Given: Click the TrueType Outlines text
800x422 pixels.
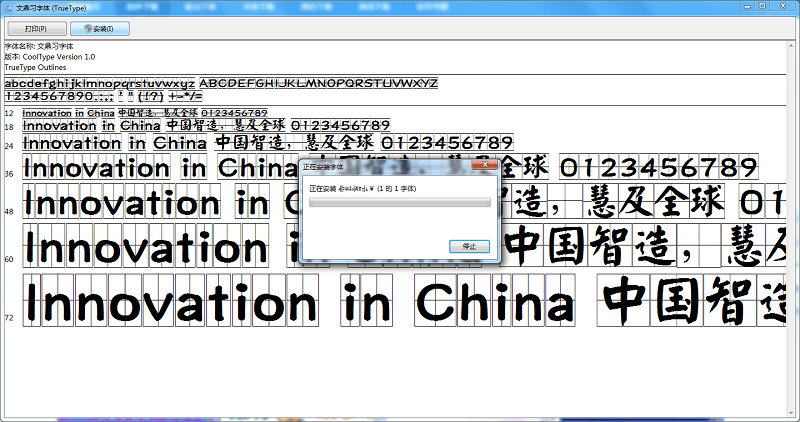Looking at the screenshot, I should coord(35,67).
